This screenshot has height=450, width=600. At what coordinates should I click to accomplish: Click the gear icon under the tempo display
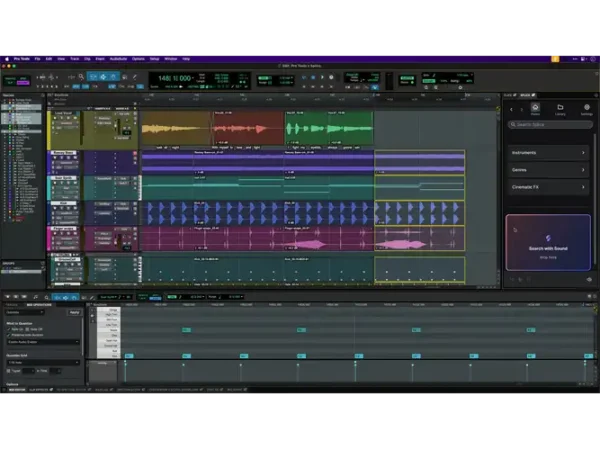click(x=460, y=87)
